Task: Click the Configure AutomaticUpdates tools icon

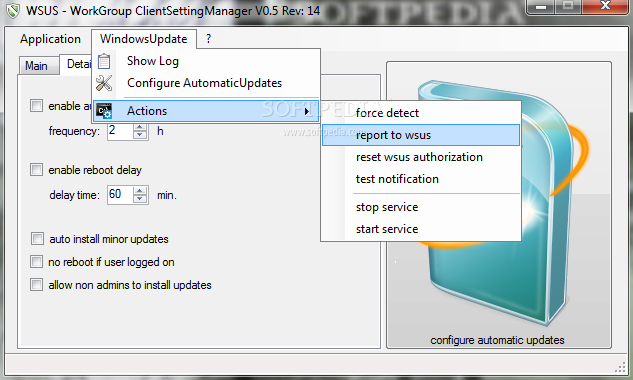Action: point(104,83)
